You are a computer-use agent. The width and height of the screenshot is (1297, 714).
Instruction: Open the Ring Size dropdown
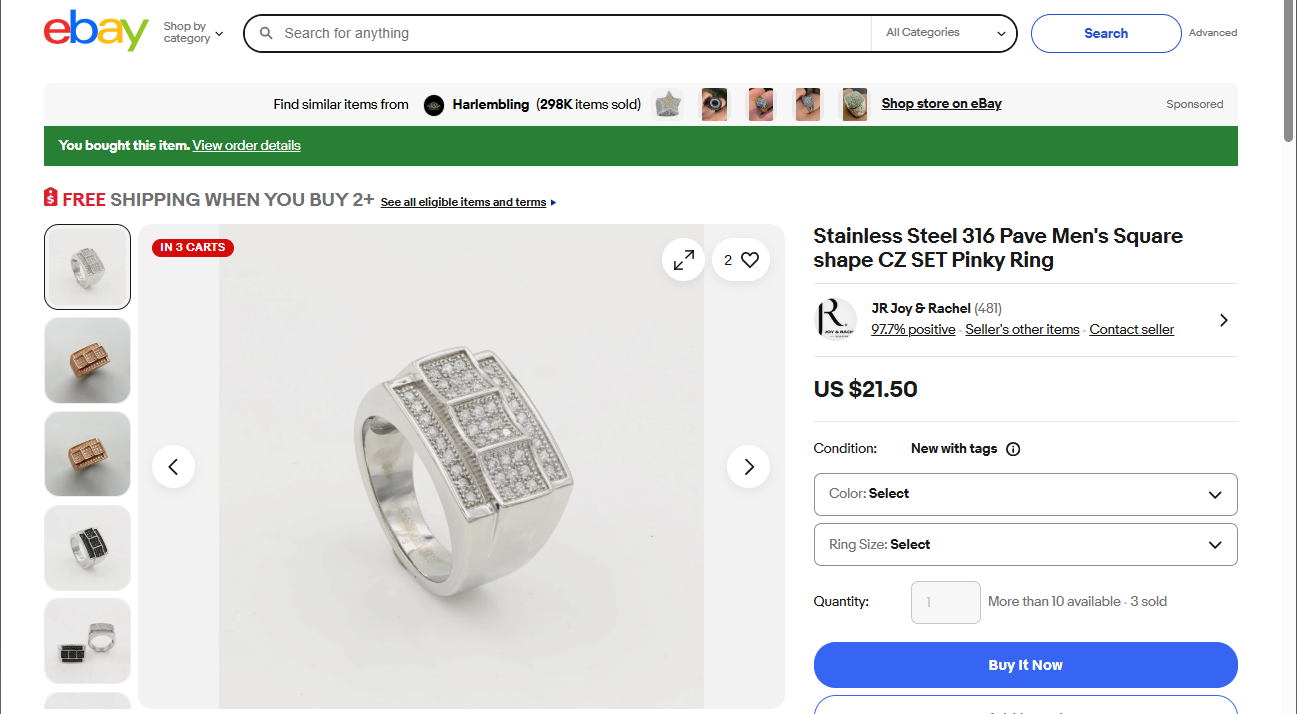1025,545
